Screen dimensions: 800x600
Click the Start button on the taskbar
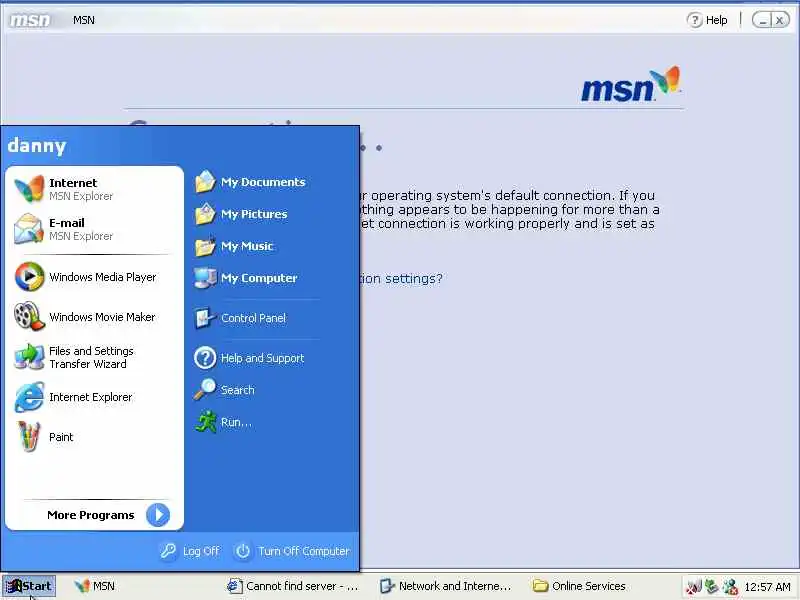point(29,586)
